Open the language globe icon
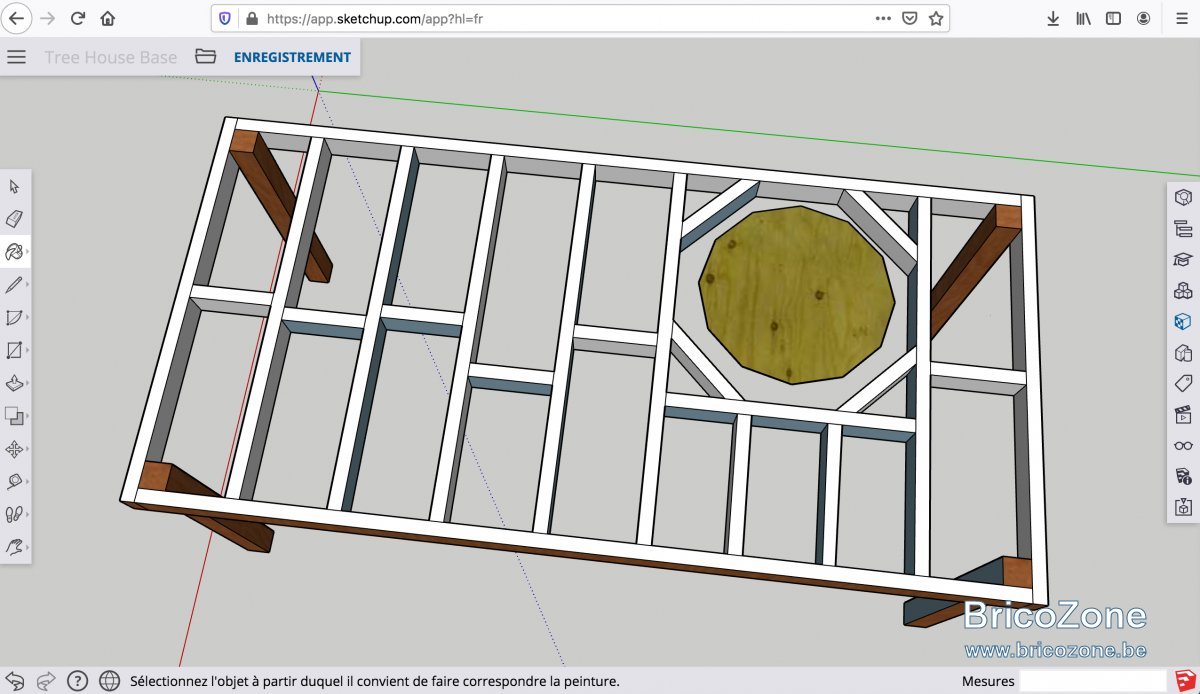 [110, 681]
